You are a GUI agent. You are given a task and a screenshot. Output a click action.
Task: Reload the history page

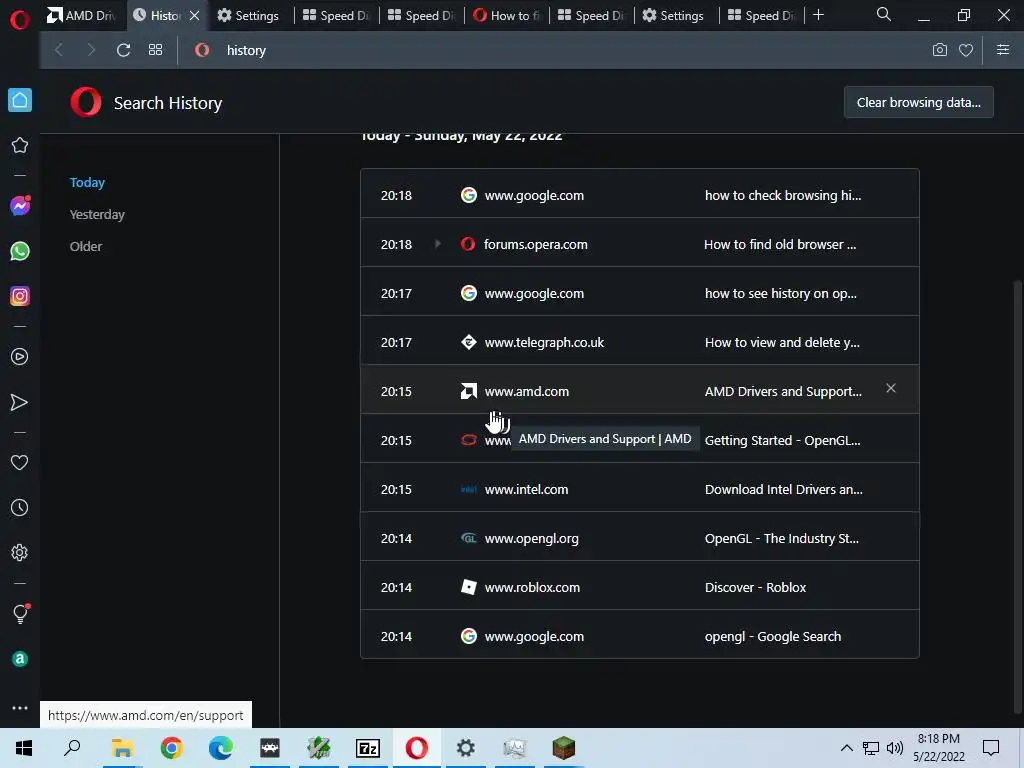[123, 50]
